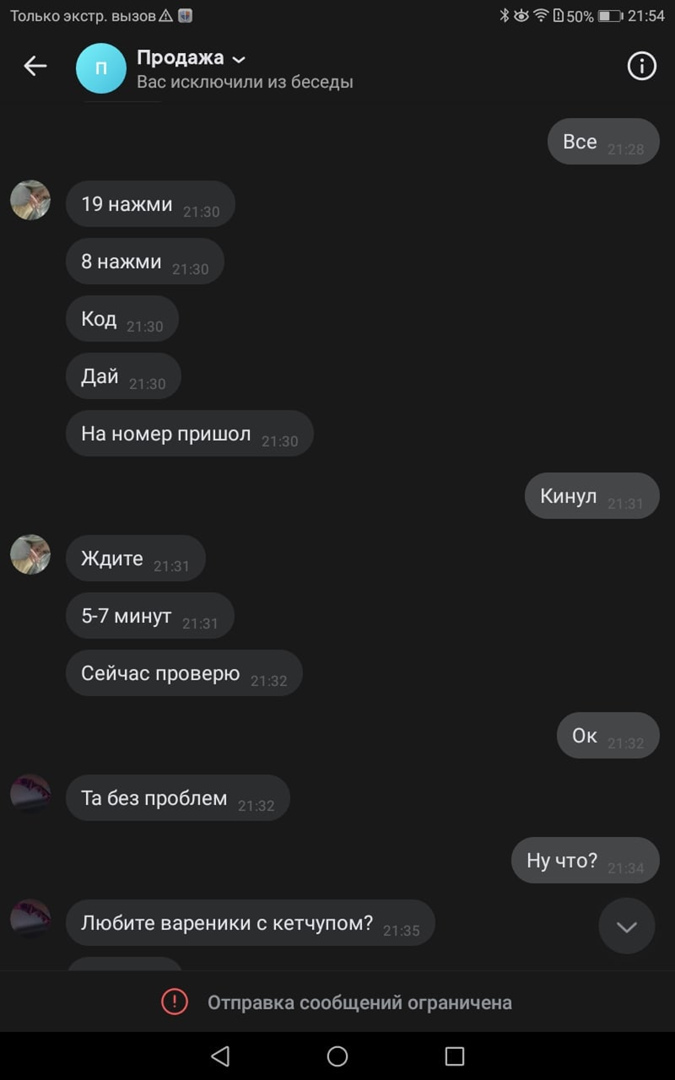Tap 'Вас исключили из беседы' subtitle

point(245,82)
